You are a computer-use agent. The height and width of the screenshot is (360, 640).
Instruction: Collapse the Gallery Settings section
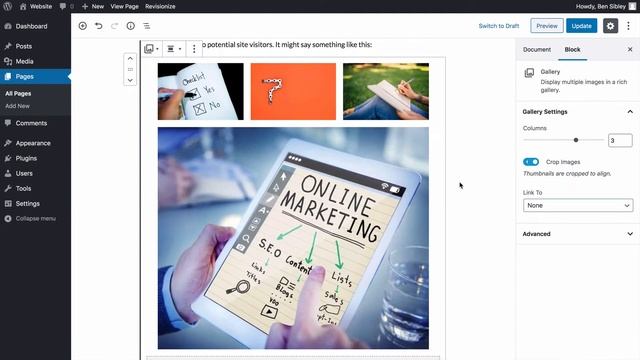pos(578,111)
